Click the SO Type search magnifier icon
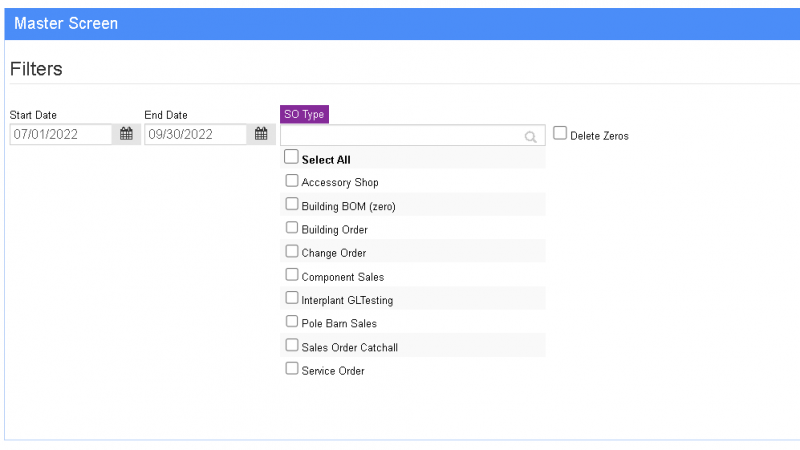This screenshot has height=450, width=800. point(531,136)
